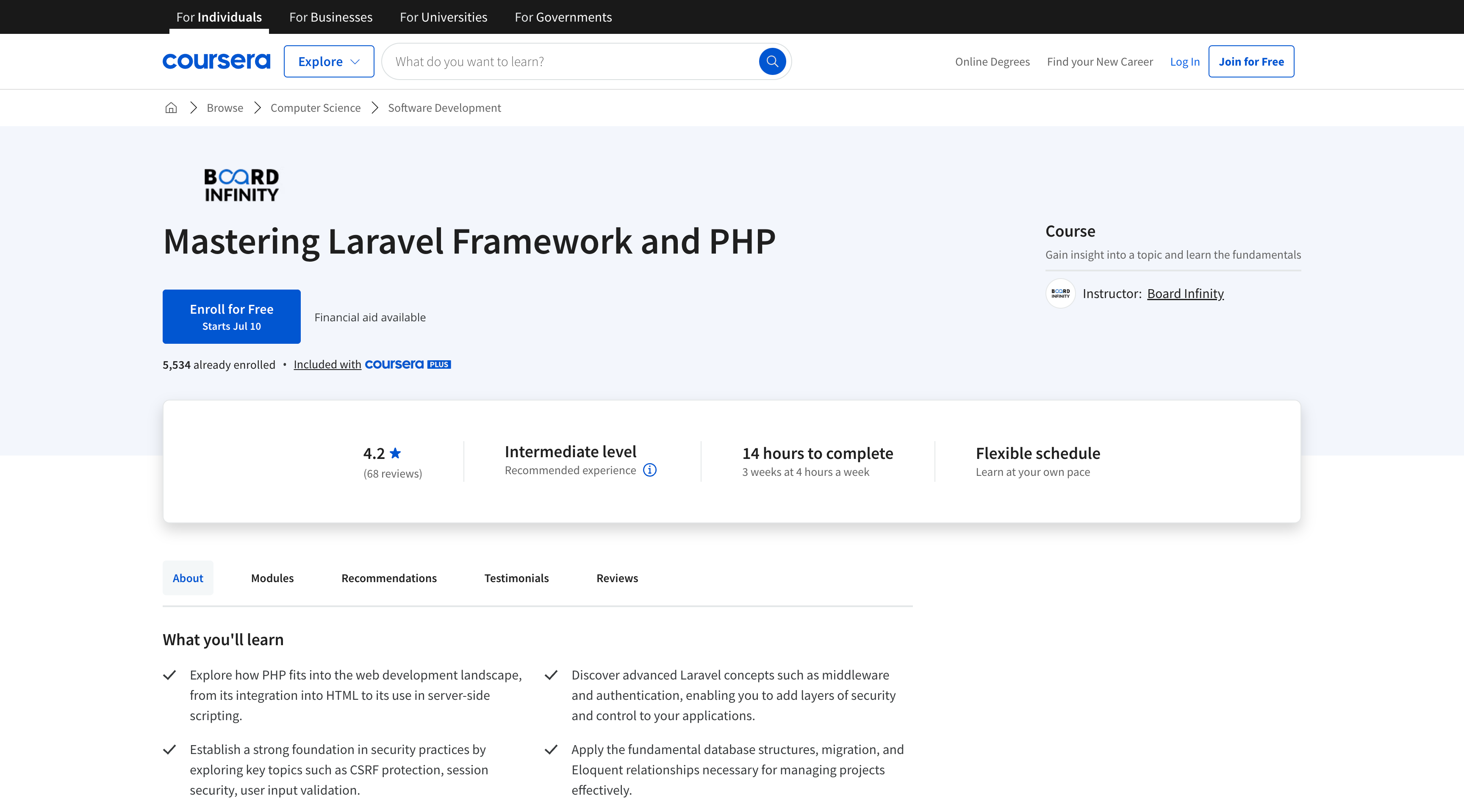Click Learn at your own pace text
The image size is (1464, 812).
click(x=1033, y=472)
